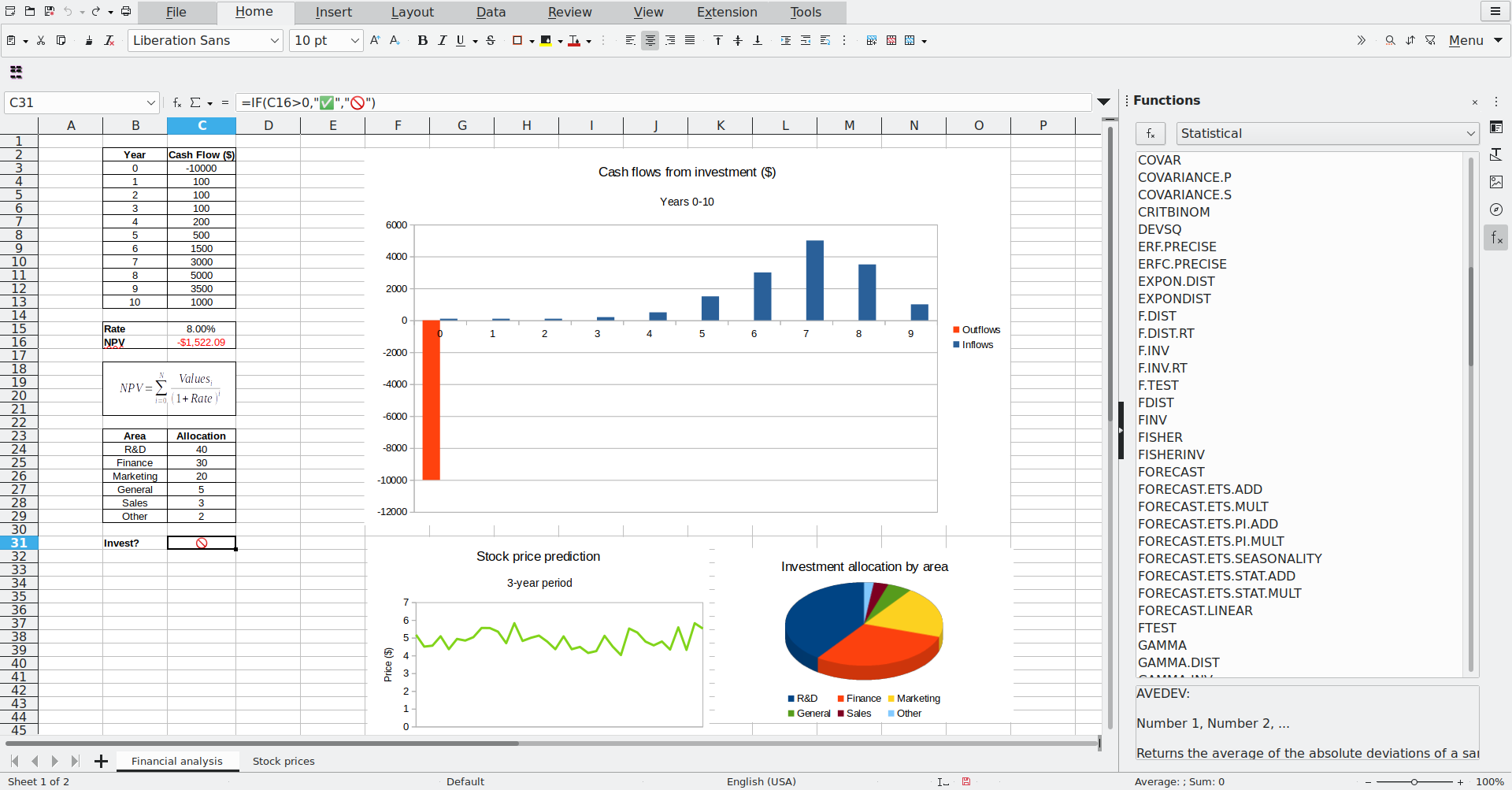Select the Cut icon in the toolbar
The image size is (1512, 790).
pos(41,40)
